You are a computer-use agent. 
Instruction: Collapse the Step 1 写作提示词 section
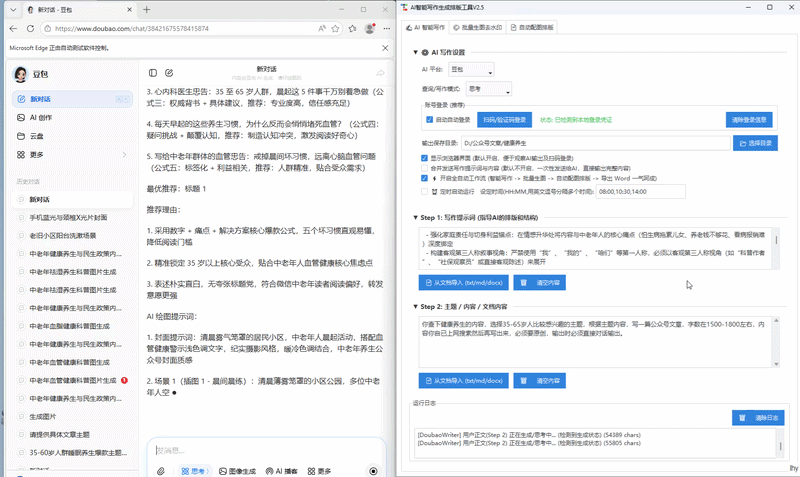pos(415,217)
